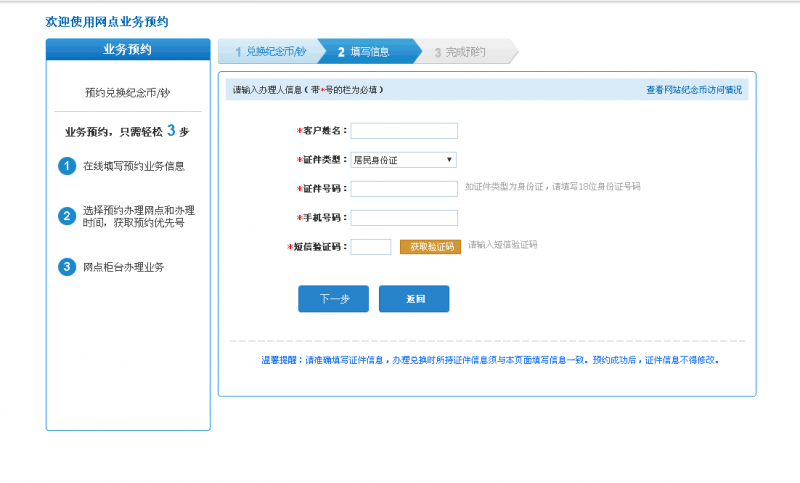
Task: Click into the 手机号码 input field
Action: [x=404, y=217]
